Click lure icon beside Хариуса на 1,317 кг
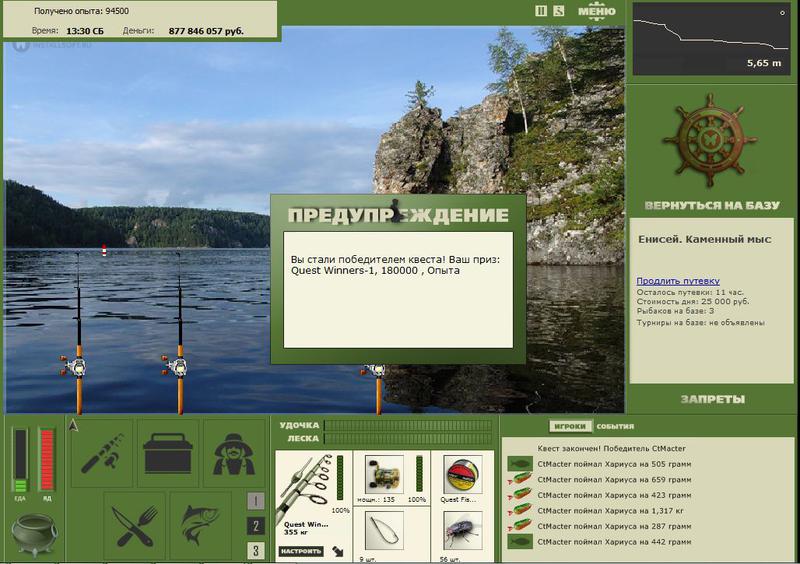This screenshot has height=564, width=800. tap(520, 510)
